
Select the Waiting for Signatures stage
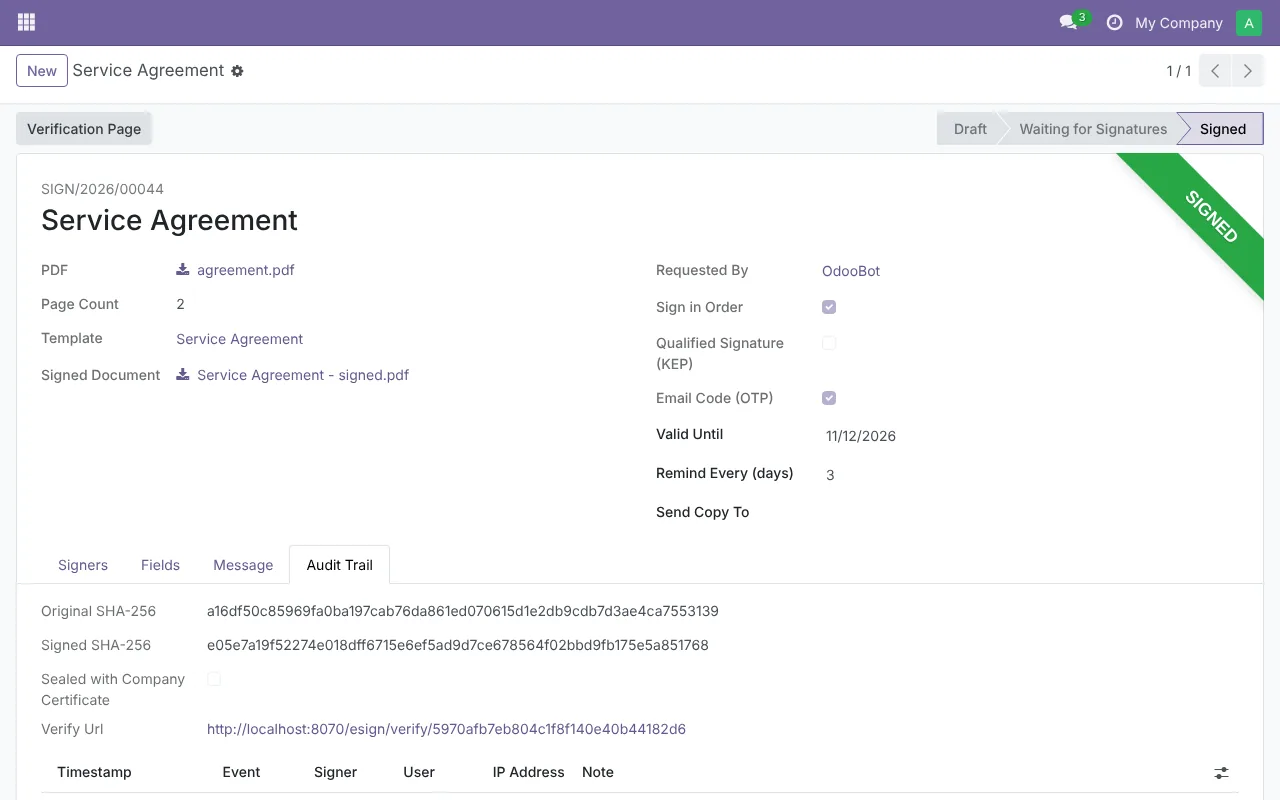[x=1093, y=129]
